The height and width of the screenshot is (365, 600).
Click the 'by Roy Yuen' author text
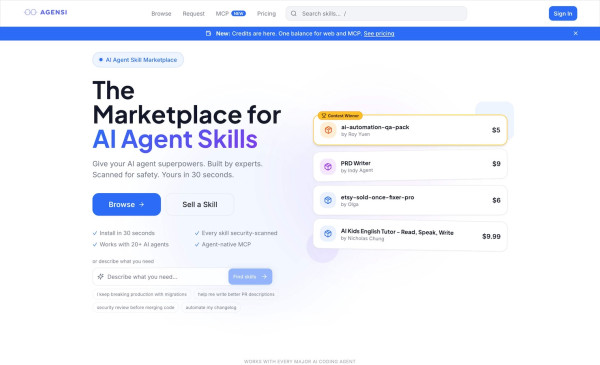[x=355, y=134]
